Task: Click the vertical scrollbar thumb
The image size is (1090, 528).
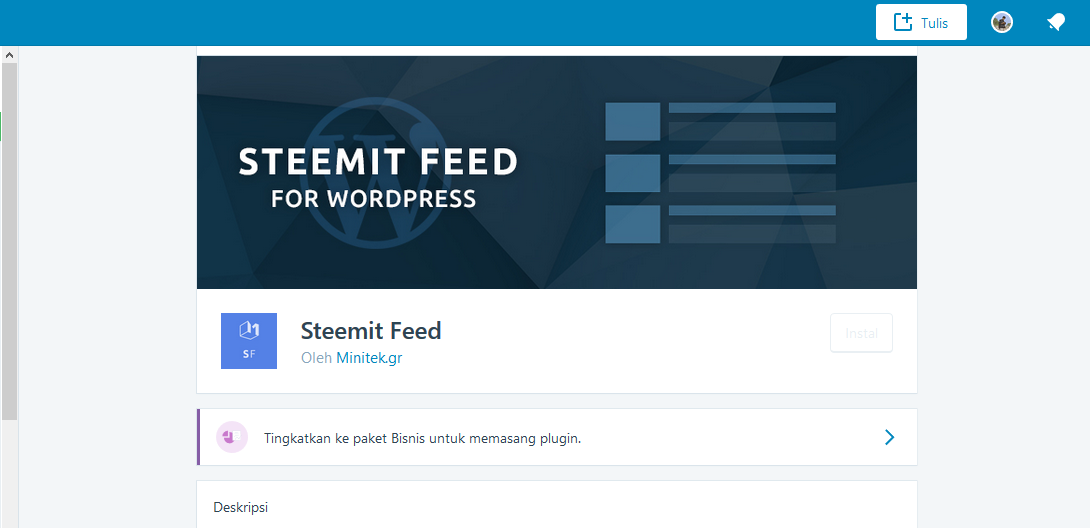Action: [9, 241]
